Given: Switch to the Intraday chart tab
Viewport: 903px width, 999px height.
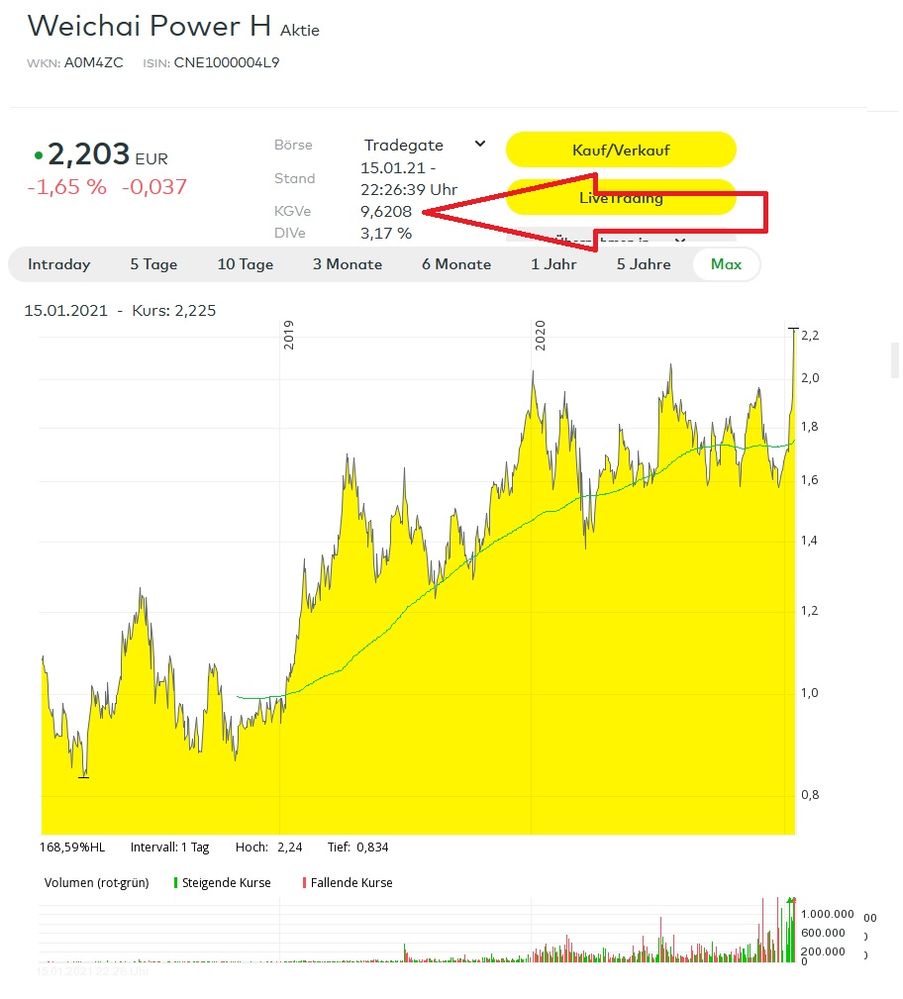Looking at the screenshot, I should click(x=59, y=265).
